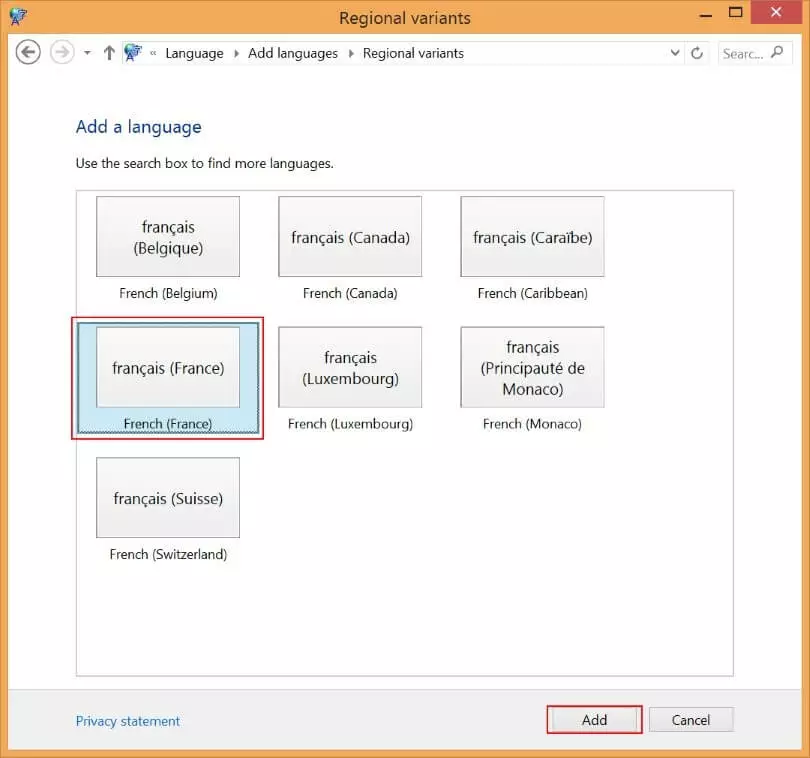Click the Cancel button
The image size is (810, 758).
[691, 720]
